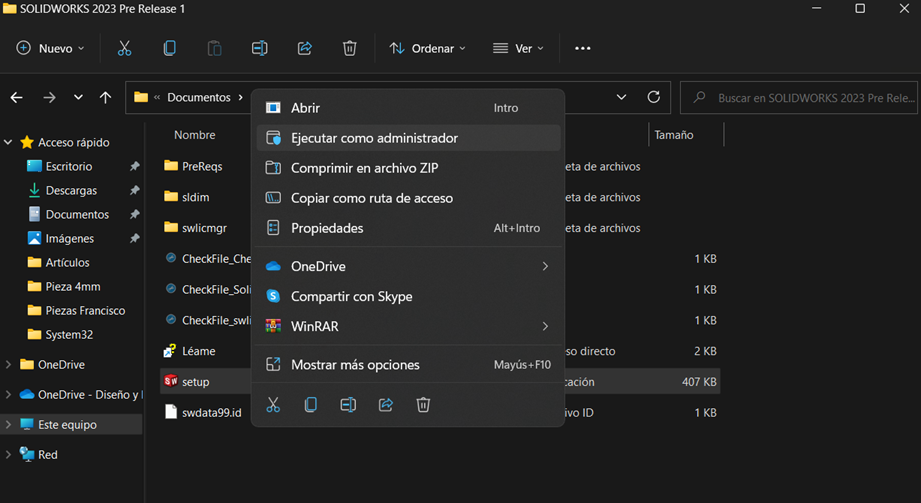Refresh the current folder
The width and height of the screenshot is (921, 503).
click(653, 97)
